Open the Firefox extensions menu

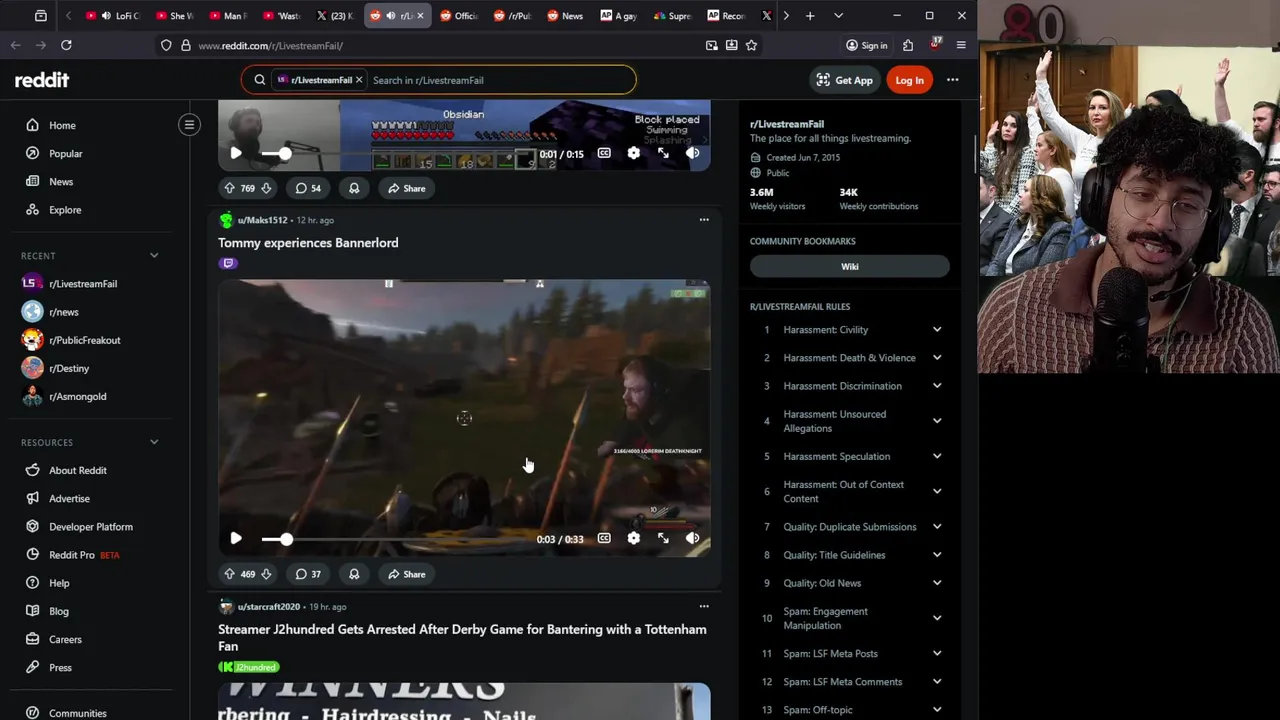908,45
